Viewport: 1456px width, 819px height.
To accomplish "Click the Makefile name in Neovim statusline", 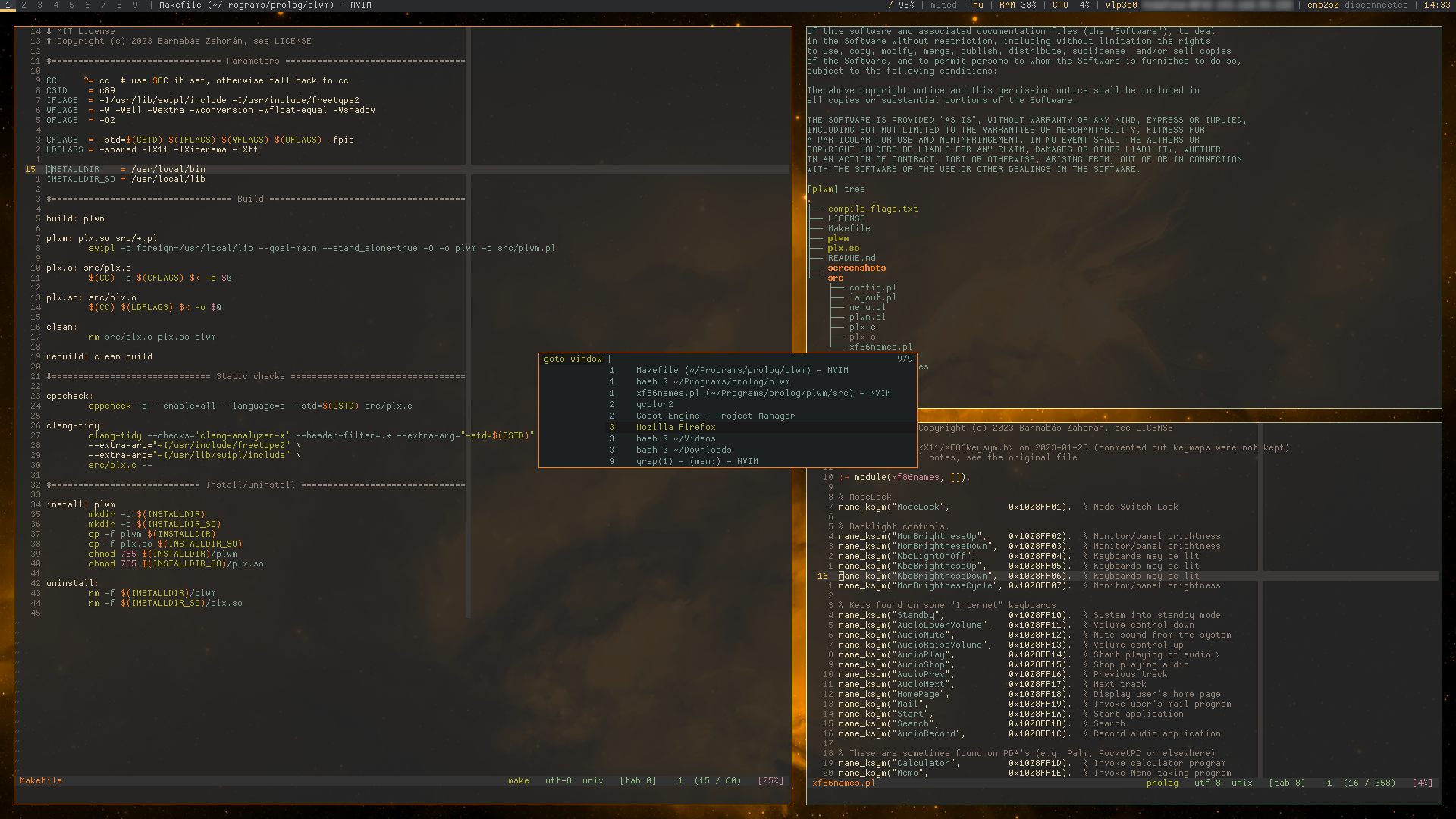I will (41, 780).
